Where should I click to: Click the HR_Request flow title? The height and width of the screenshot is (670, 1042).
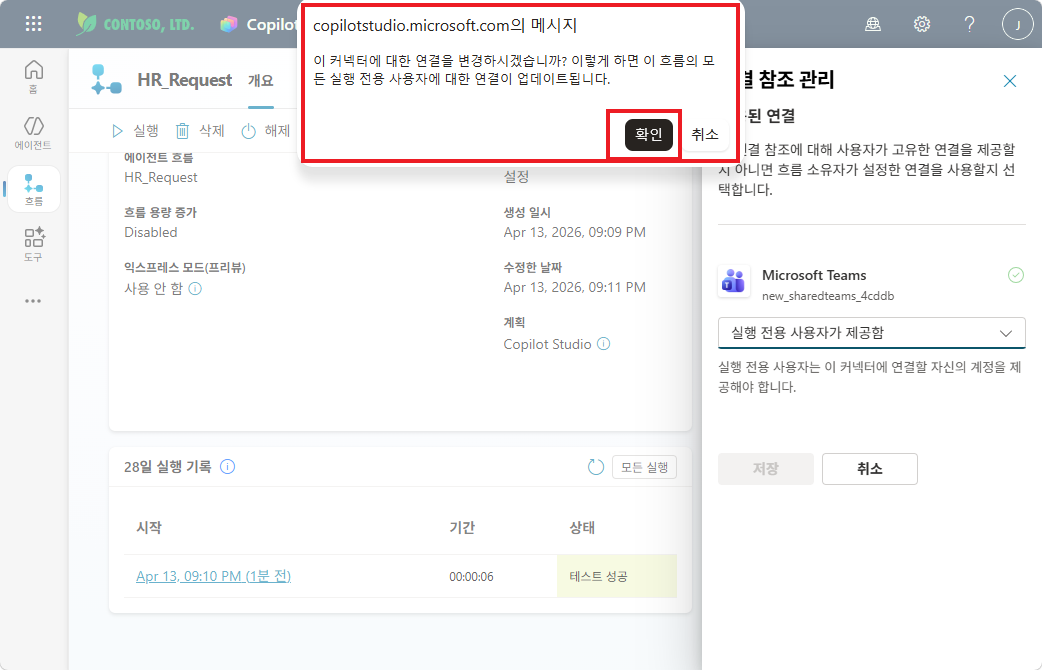click(x=185, y=80)
